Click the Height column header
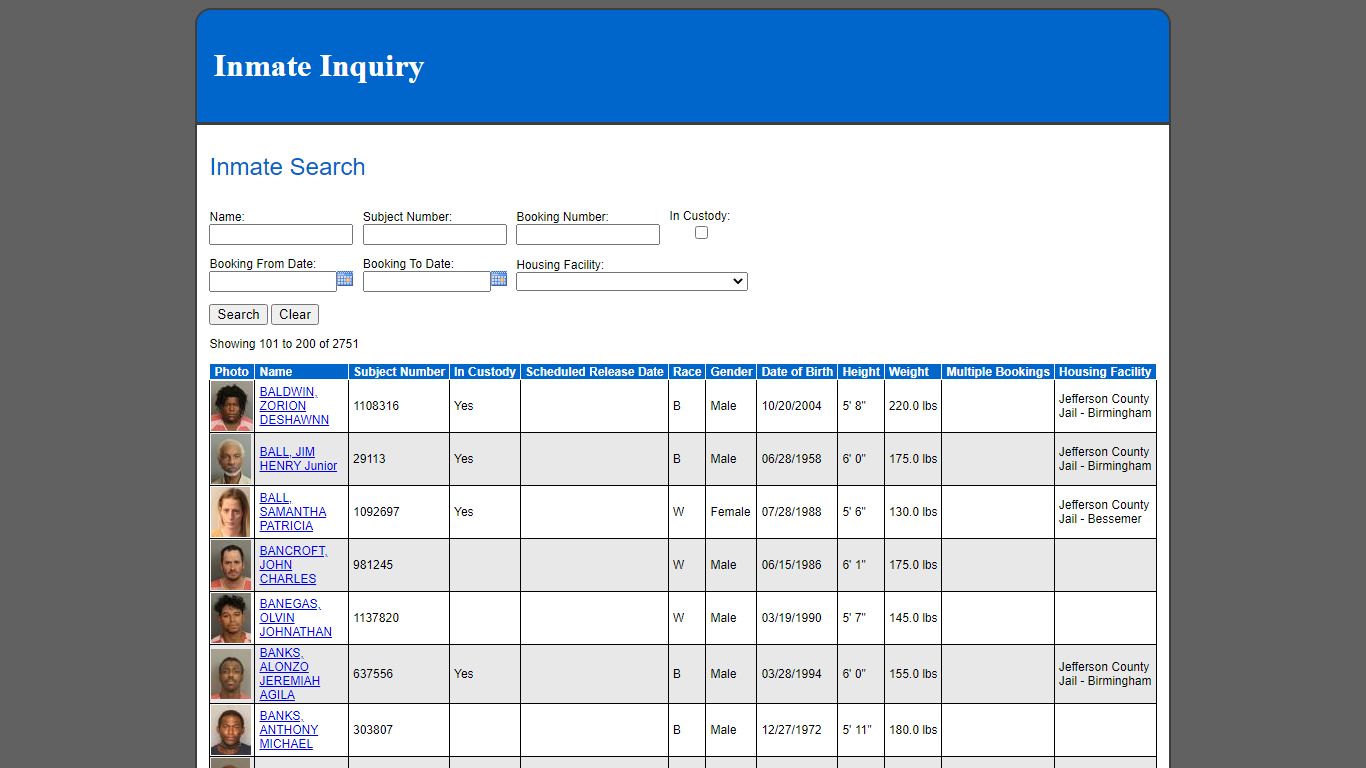This screenshot has height=768, width=1366. pos(861,372)
